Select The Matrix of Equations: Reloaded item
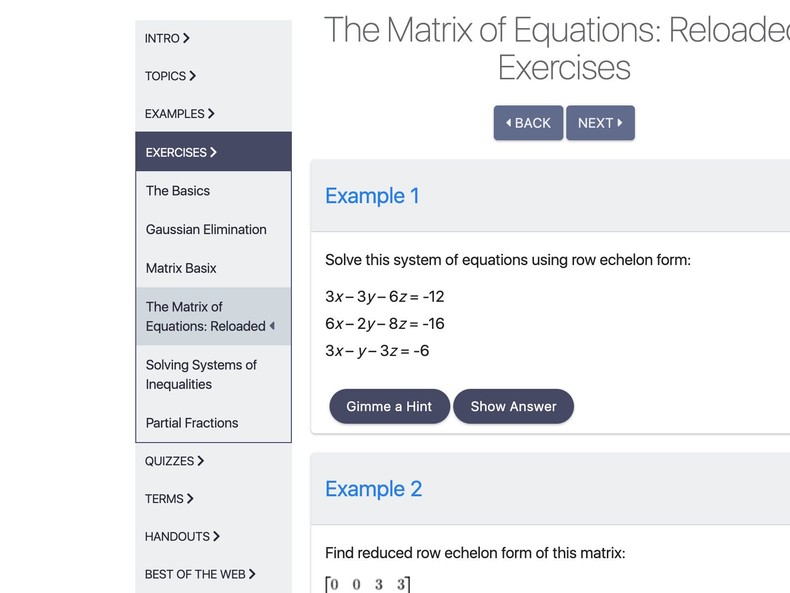Screen dimensions: 790x593 tap(206, 316)
